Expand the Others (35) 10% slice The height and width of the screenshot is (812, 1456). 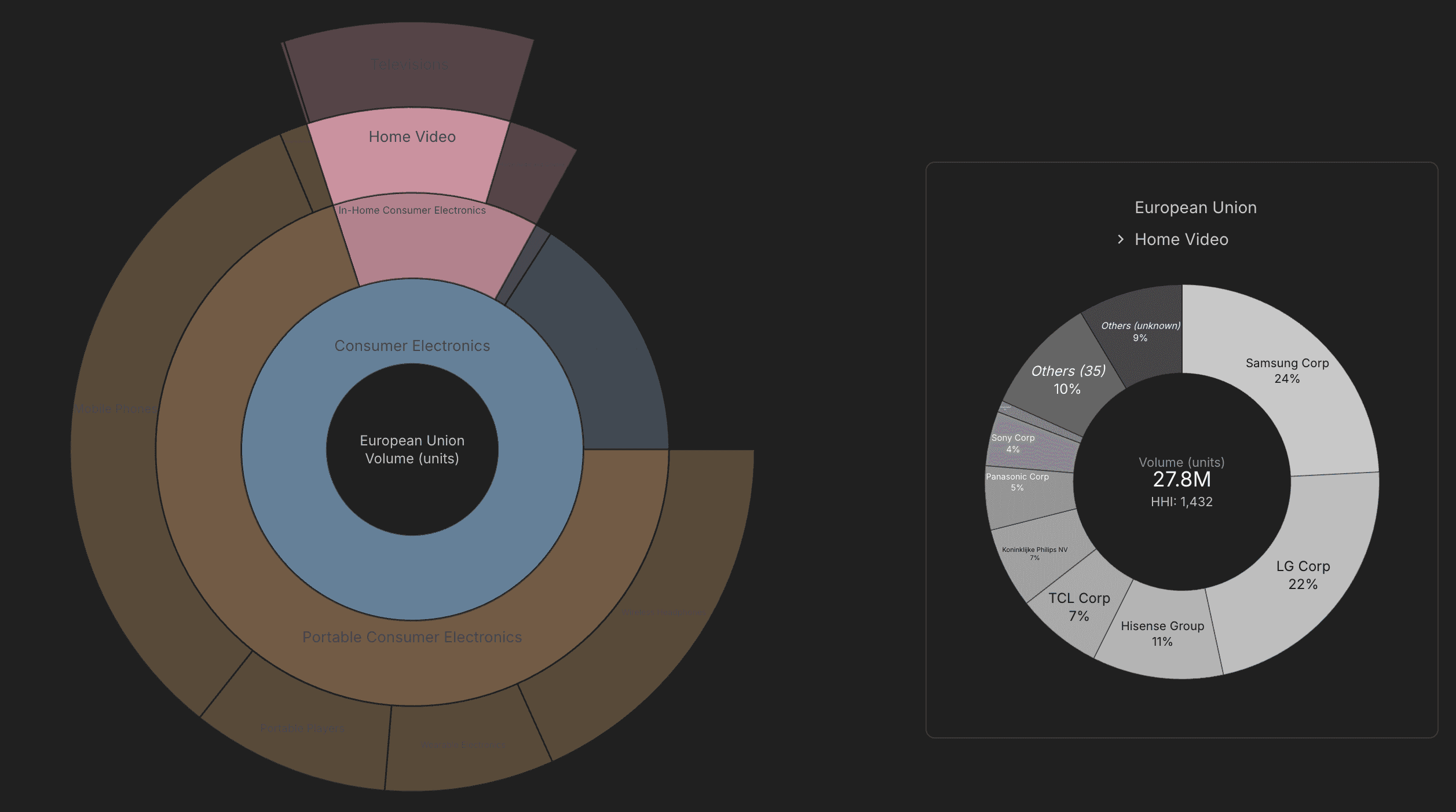coord(1067,379)
